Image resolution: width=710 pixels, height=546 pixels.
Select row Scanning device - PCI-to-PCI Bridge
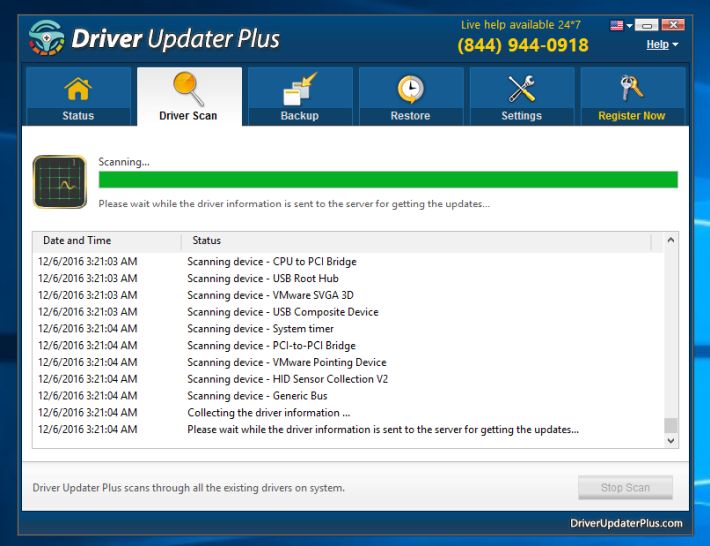point(348,345)
